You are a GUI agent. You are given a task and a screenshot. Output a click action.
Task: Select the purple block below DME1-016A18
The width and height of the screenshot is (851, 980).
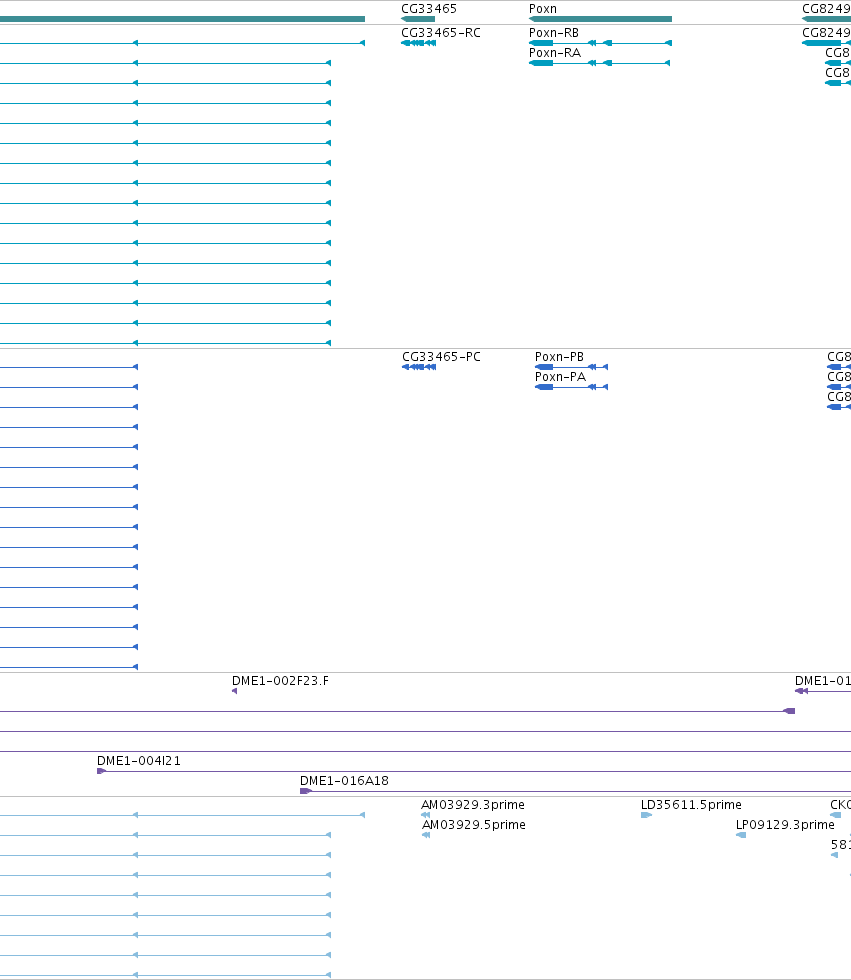coord(306,791)
